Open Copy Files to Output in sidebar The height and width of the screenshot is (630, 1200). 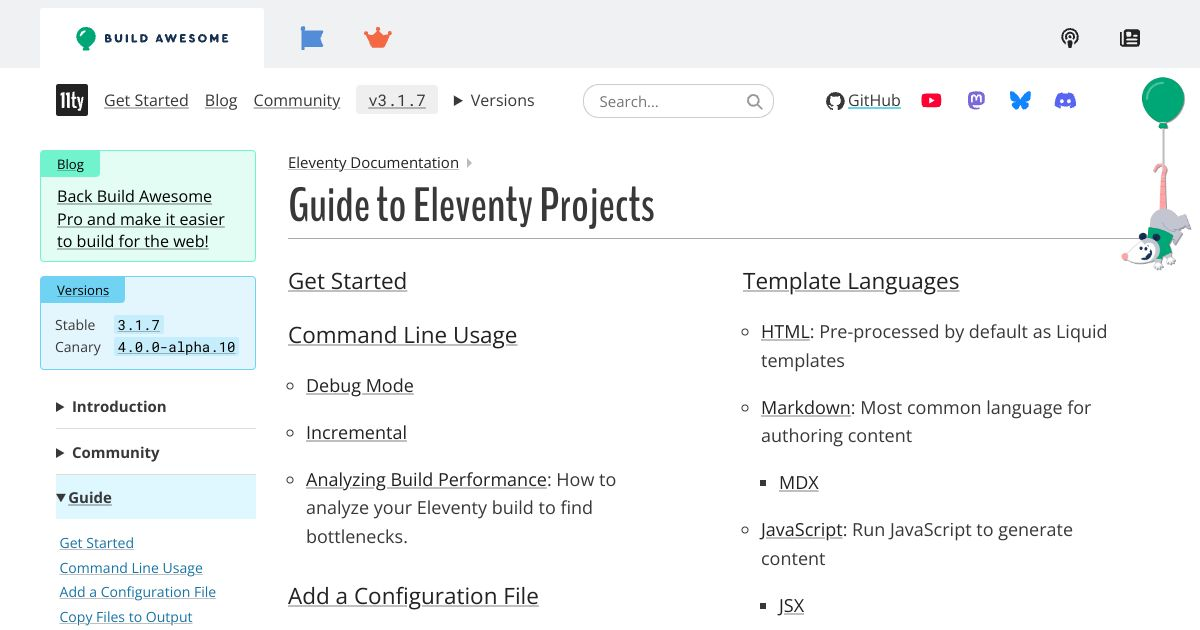[x=126, y=617]
